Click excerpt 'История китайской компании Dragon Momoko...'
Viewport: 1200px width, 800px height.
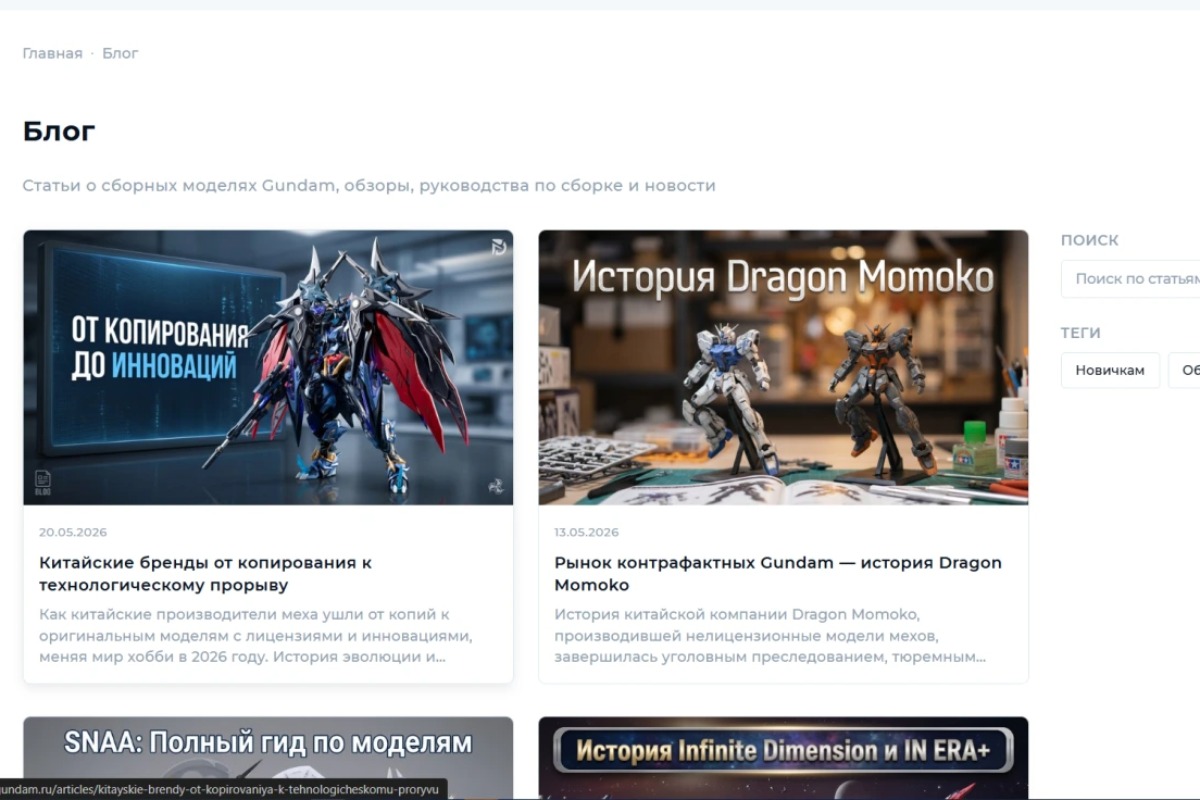click(770, 636)
